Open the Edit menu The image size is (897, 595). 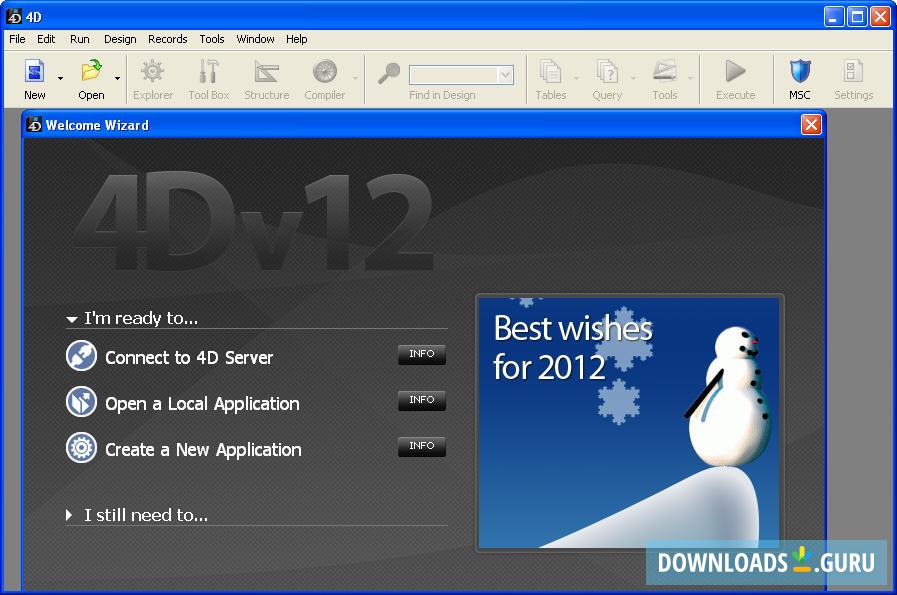coord(46,39)
